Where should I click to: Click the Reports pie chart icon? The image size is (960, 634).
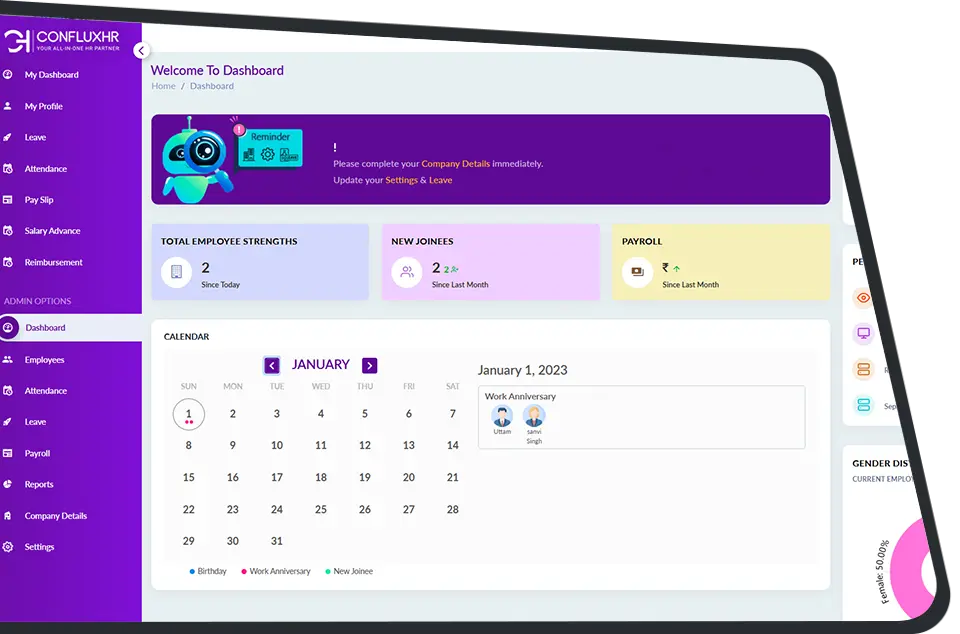[x=8, y=485]
